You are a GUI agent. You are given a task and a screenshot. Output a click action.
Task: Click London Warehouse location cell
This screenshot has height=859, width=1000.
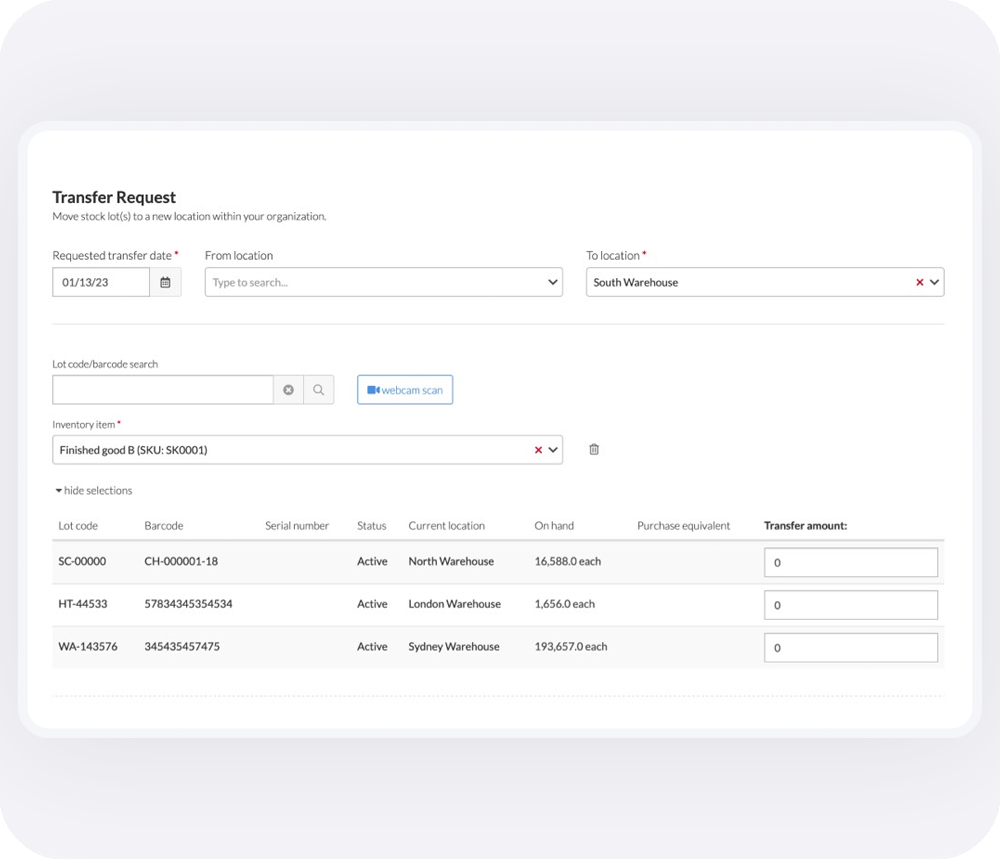(x=455, y=604)
